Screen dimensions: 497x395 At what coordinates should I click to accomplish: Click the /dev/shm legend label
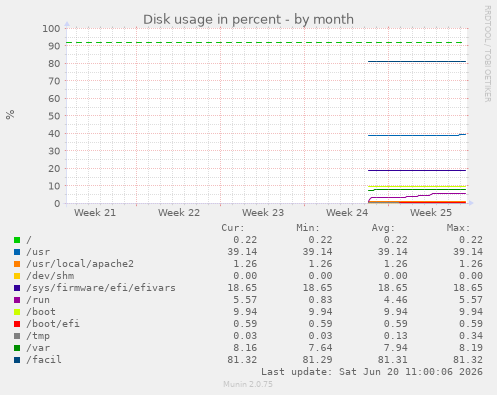click(50, 276)
